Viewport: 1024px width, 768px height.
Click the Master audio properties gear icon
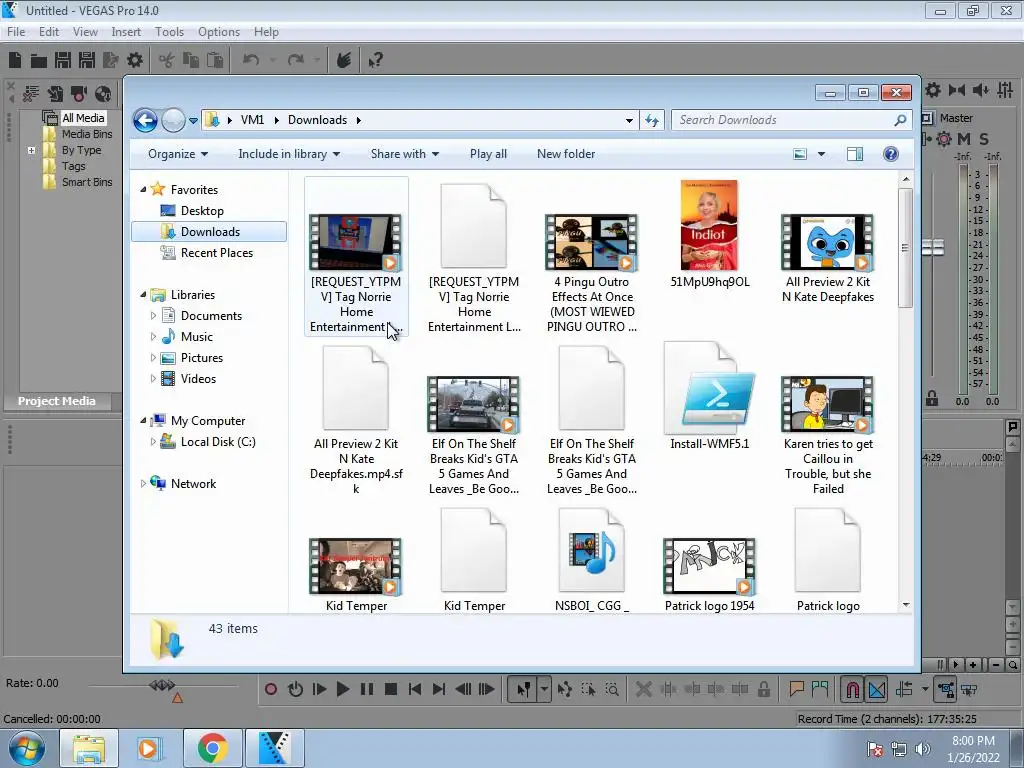click(933, 90)
